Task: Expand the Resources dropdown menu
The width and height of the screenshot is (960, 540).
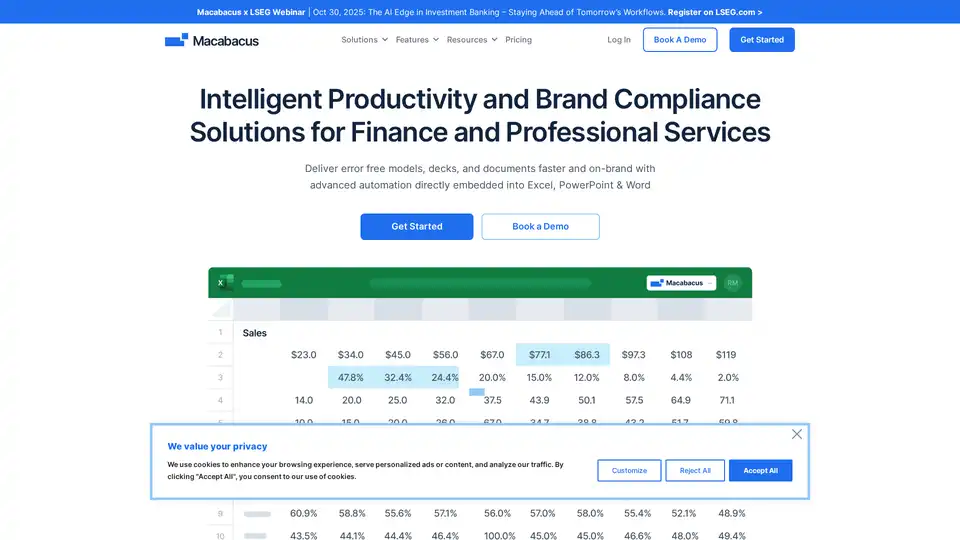Action: pyautogui.click(x=472, y=40)
